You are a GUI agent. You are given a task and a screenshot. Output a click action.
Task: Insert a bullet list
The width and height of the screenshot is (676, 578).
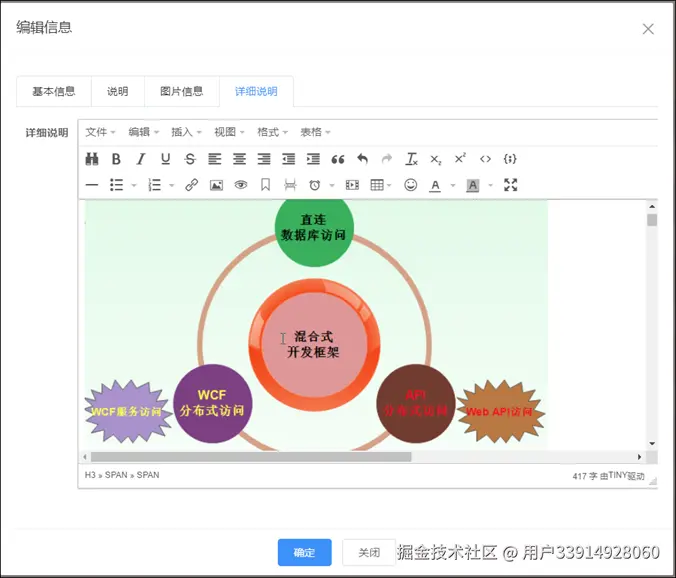(116, 185)
